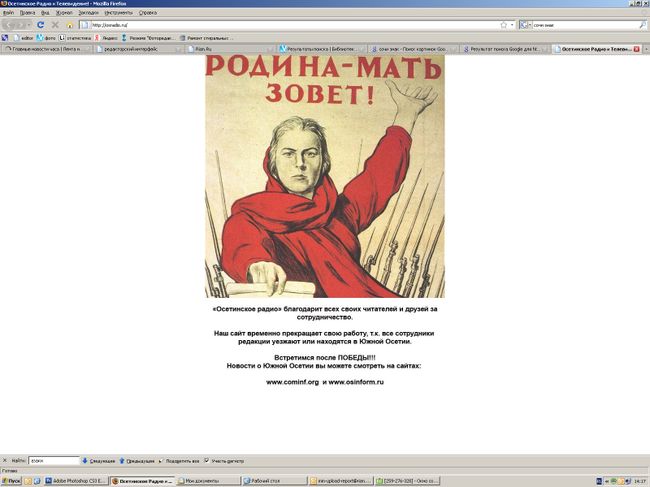
Task: Open the Закладки menu
Action: click(x=88, y=13)
